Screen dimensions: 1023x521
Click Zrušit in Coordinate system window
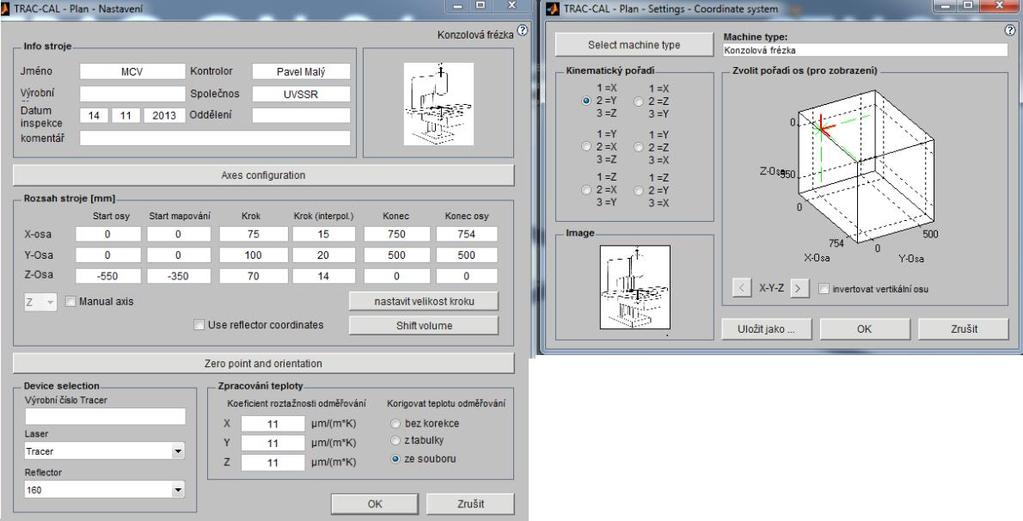coord(964,329)
